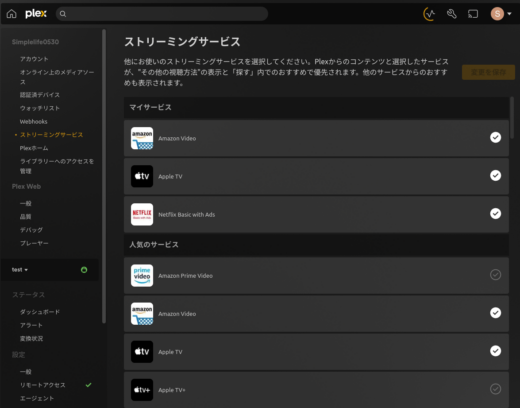Open the activity monitor icon
The image size is (520, 408).
[429, 14]
